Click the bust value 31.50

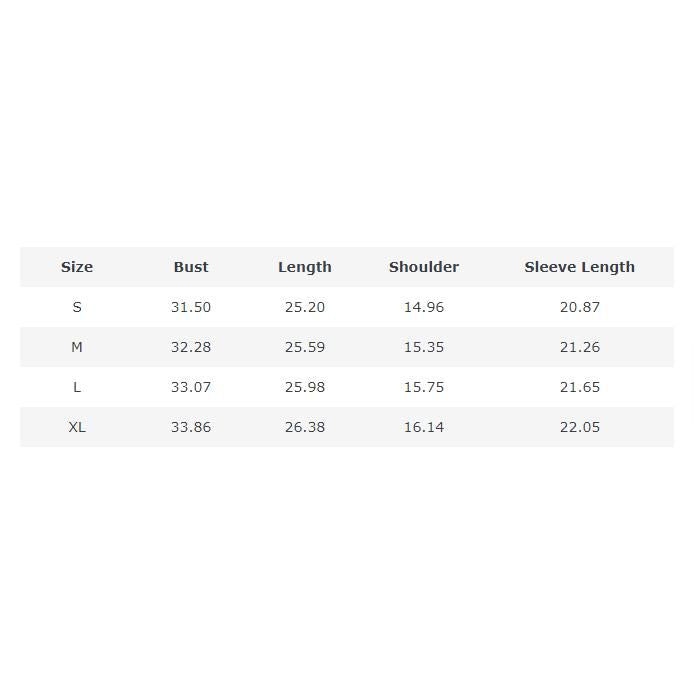[x=191, y=307]
